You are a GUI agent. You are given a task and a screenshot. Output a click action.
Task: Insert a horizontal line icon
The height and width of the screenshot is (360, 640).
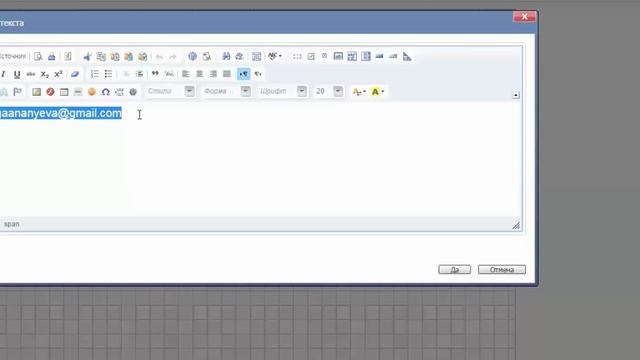(x=78, y=92)
